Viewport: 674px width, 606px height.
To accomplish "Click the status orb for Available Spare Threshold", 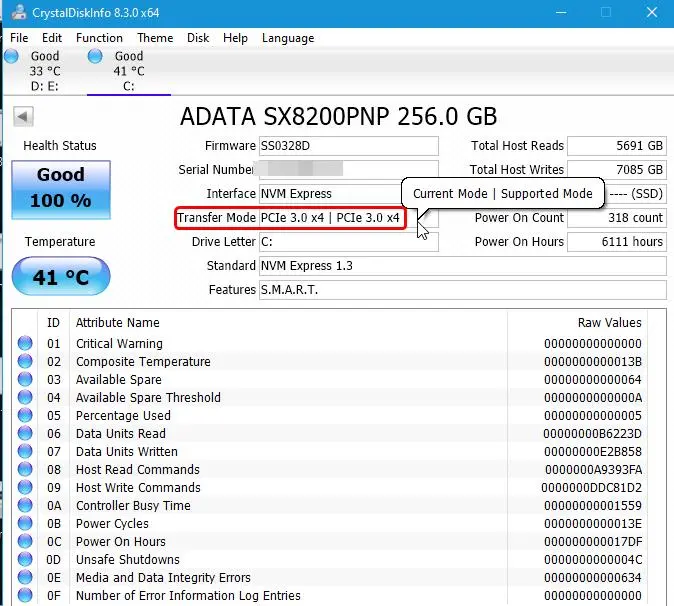I will click(25, 397).
